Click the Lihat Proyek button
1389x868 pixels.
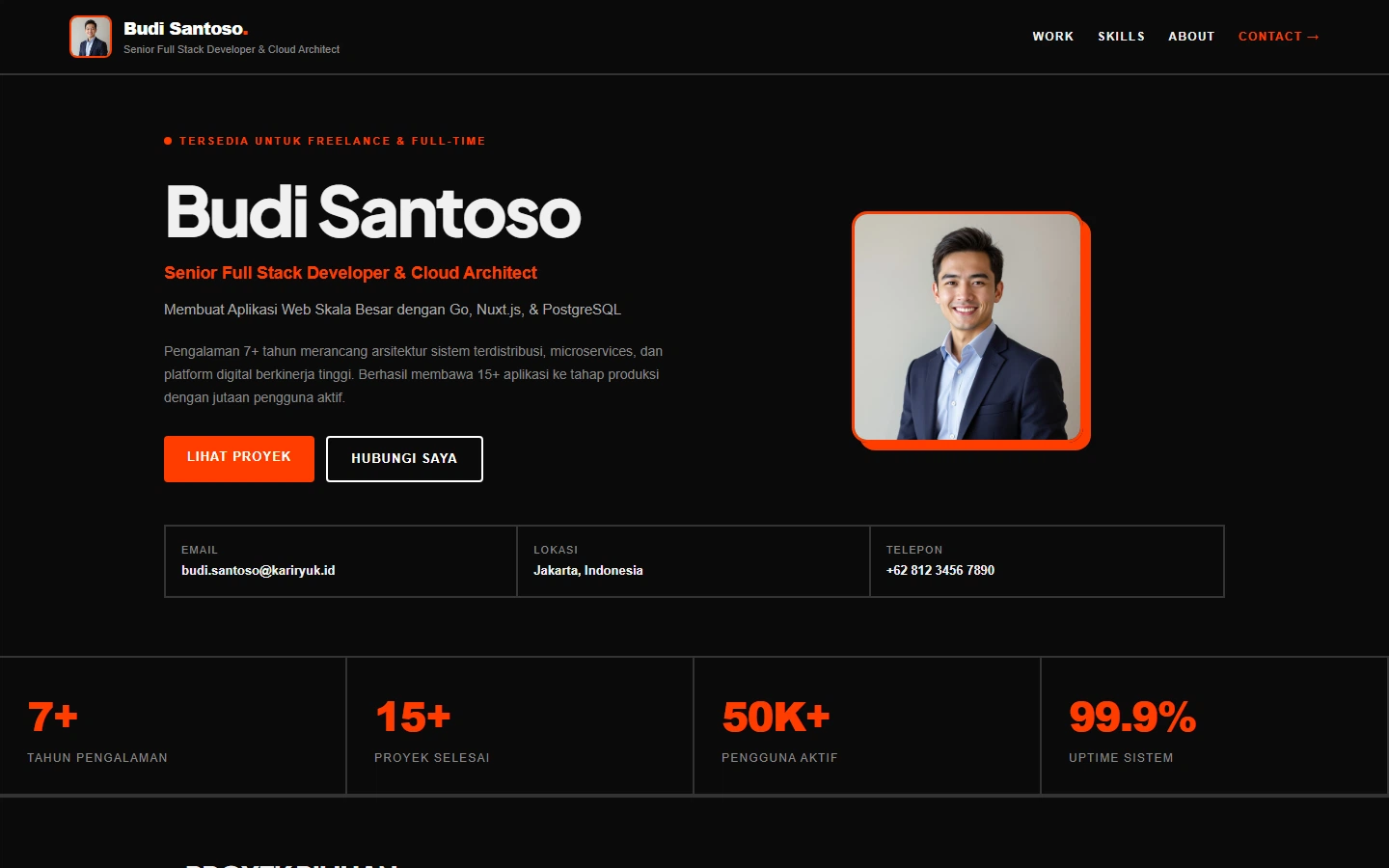click(x=239, y=458)
